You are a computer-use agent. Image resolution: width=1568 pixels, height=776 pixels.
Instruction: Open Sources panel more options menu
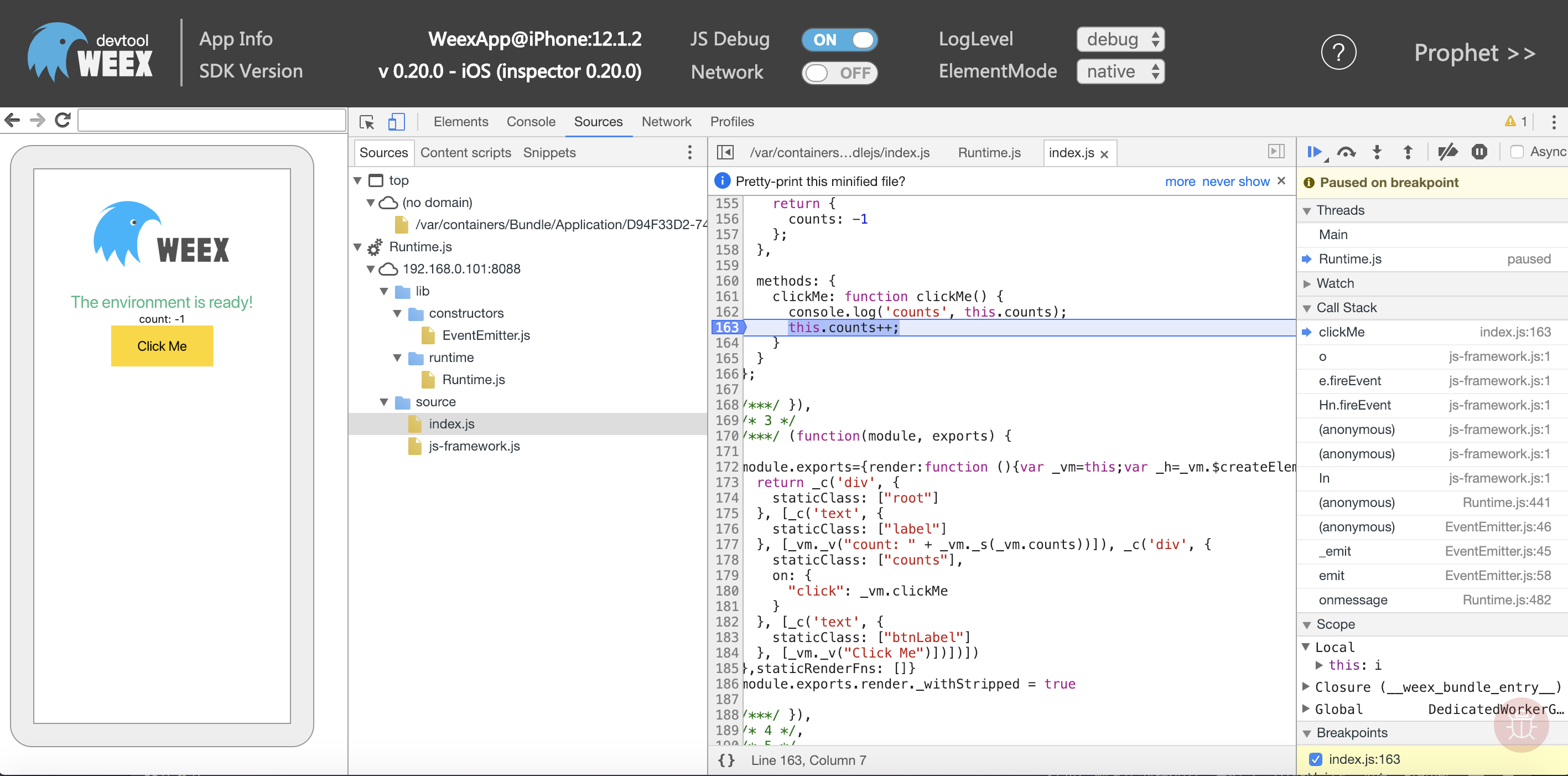pos(689,152)
